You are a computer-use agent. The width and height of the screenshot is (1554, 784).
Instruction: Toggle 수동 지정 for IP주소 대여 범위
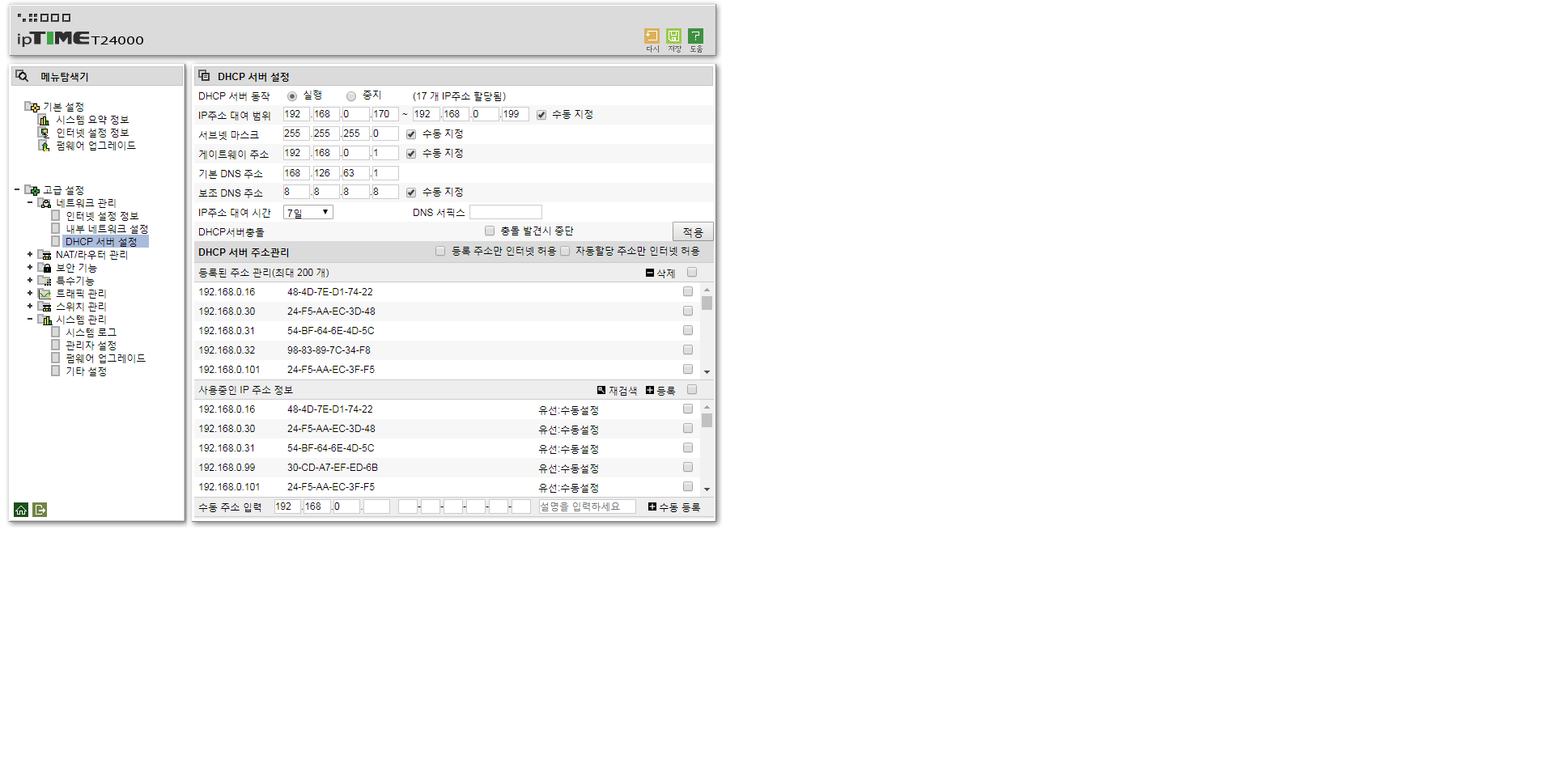coord(541,115)
